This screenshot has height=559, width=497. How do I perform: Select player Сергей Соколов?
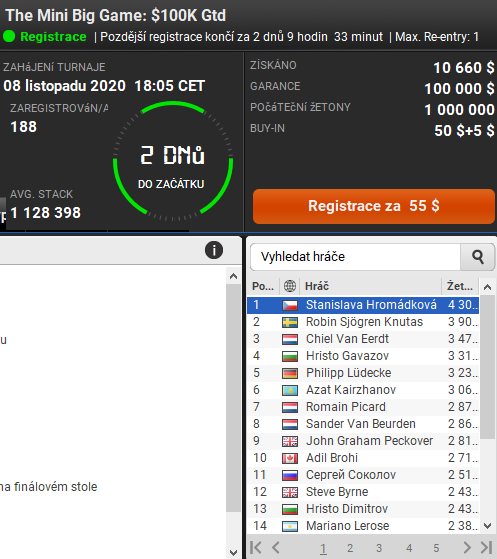[x=363, y=475]
